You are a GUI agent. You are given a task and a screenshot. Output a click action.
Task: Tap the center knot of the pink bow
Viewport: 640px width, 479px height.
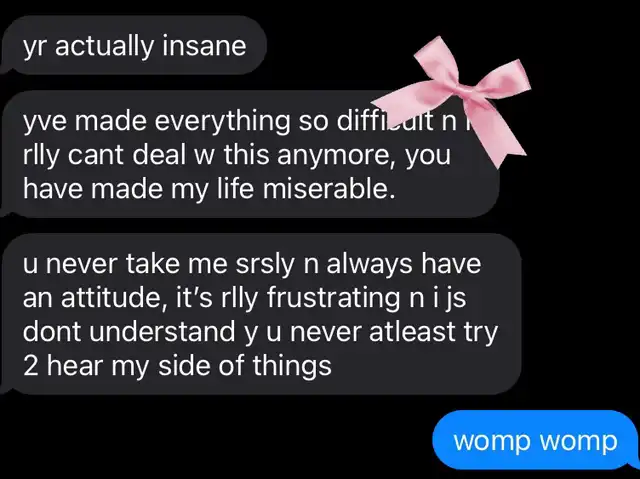(462, 89)
